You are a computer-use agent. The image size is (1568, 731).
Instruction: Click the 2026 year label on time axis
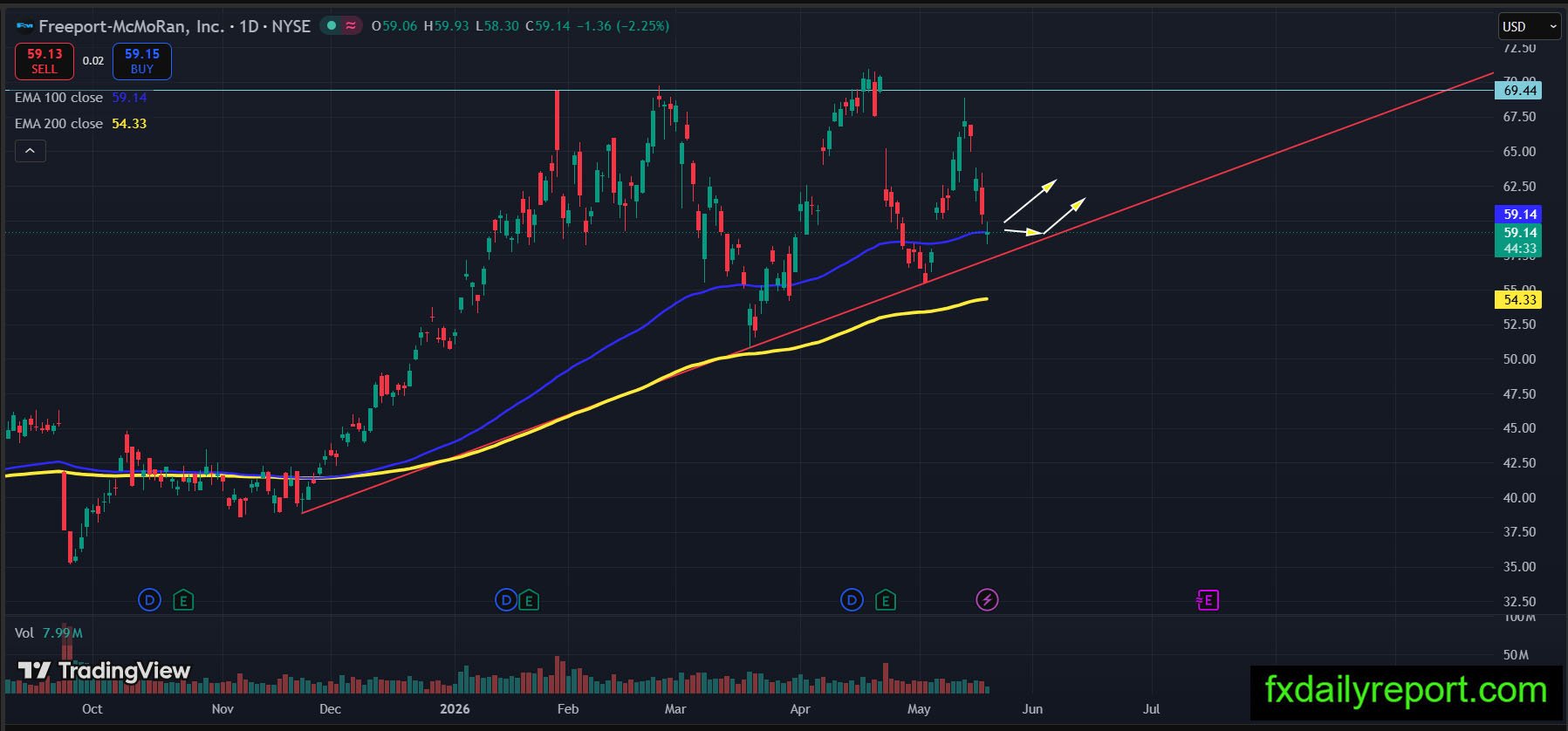pyautogui.click(x=455, y=709)
